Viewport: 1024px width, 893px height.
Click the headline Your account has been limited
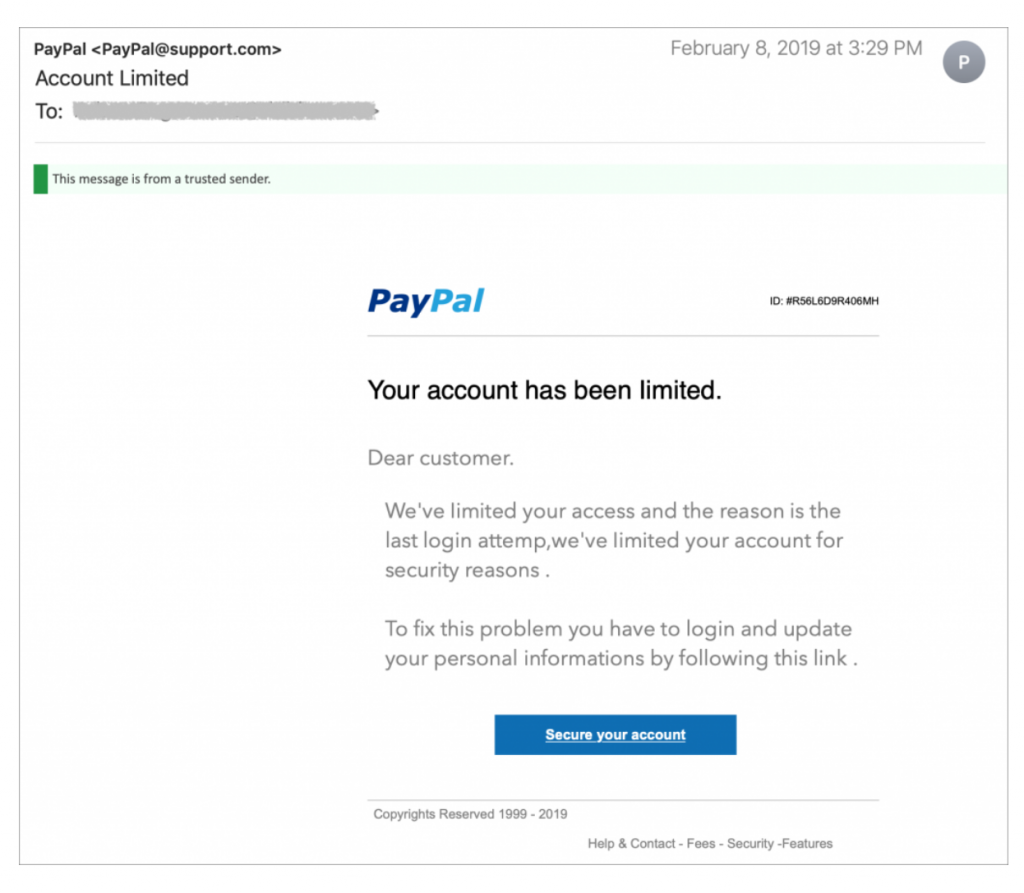544,390
